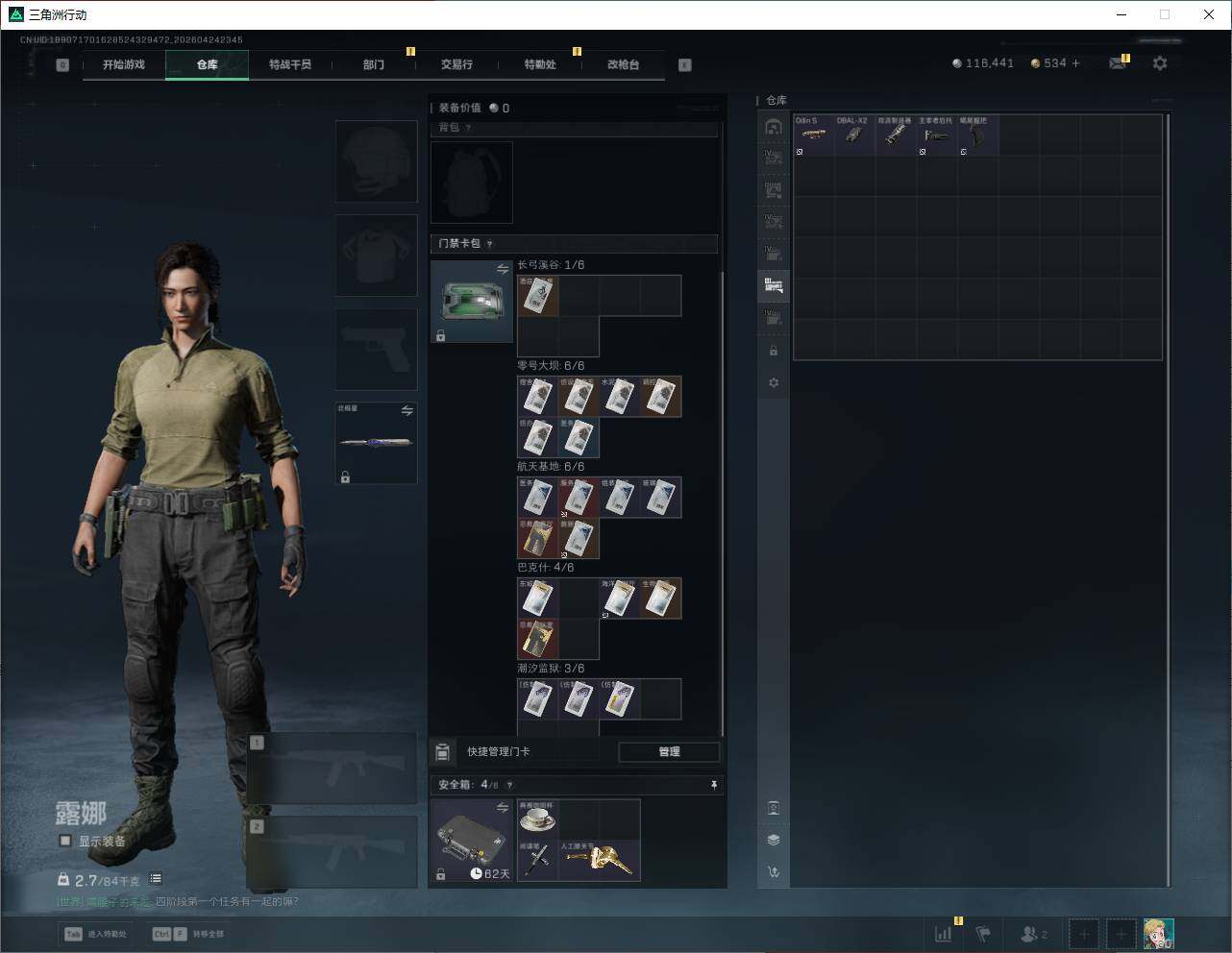The image size is (1232, 953).
Task: Select the green access card case
Action: [x=472, y=302]
